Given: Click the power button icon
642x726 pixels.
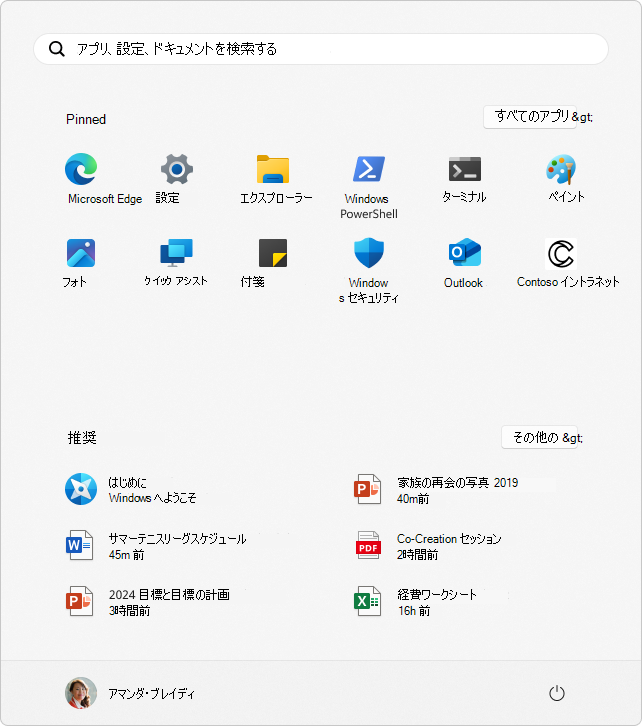Looking at the screenshot, I should [x=557, y=693].
